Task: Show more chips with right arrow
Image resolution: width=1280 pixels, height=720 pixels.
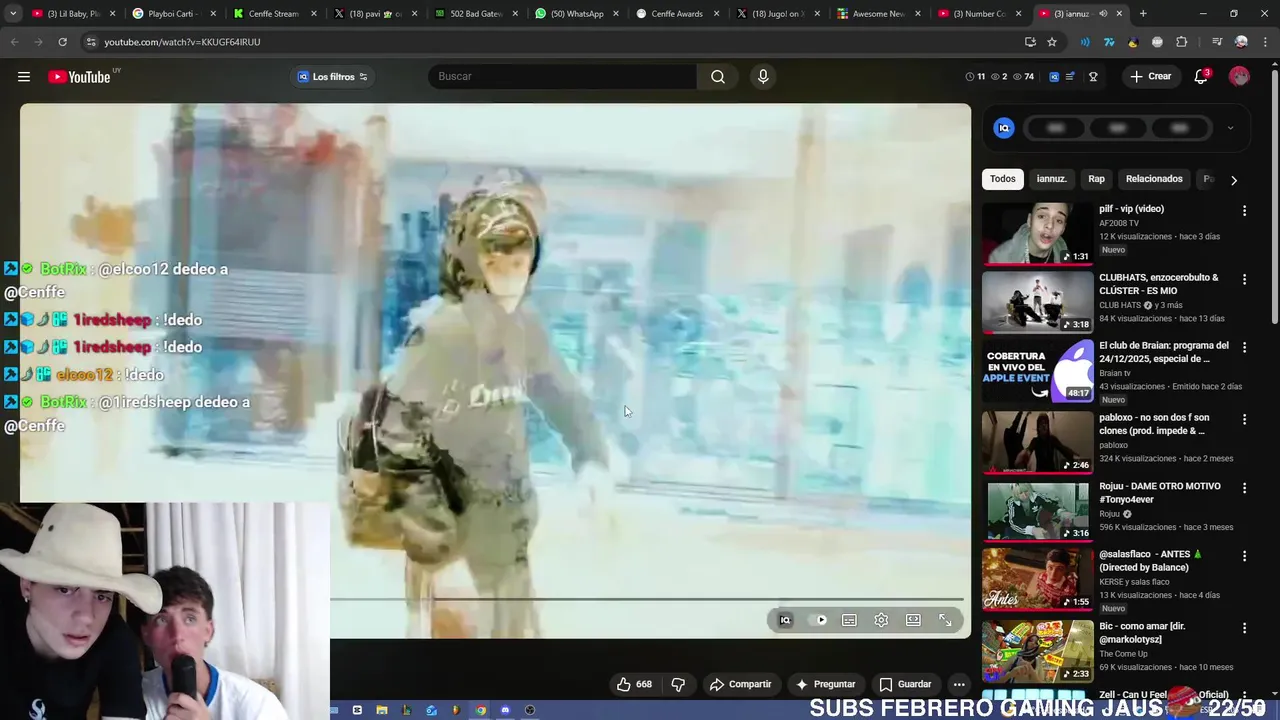Action: [x=1234, y=180]
